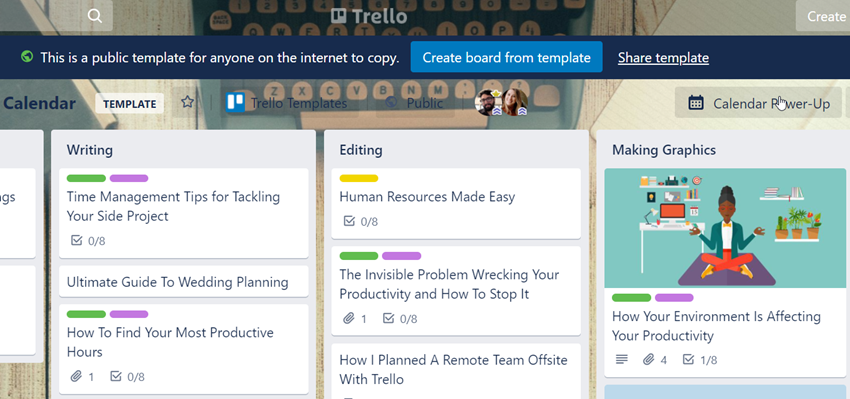Click purple label on Environment card
This screenshot has width=850, height=399.
674,298
